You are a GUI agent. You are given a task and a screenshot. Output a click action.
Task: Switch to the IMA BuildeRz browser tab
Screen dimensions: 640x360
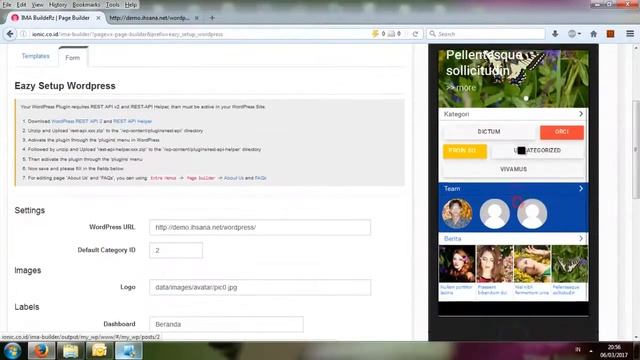pyautogui.click(x=56, y=18)
